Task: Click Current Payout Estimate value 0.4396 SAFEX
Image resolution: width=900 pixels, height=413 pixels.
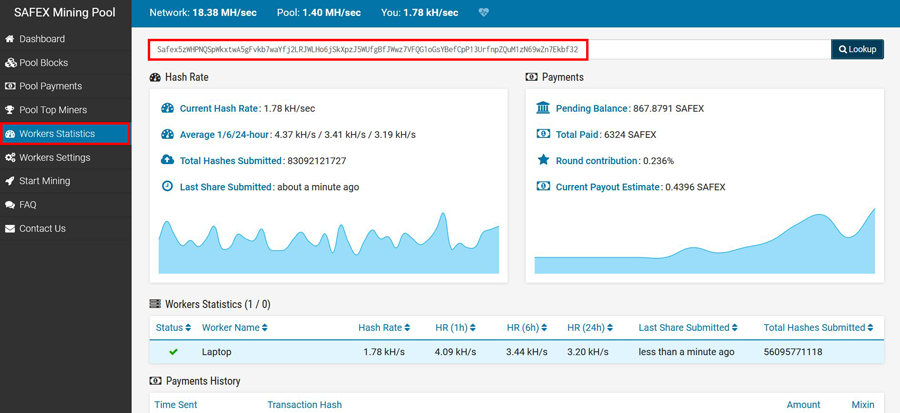Action: tap(695, 187)
